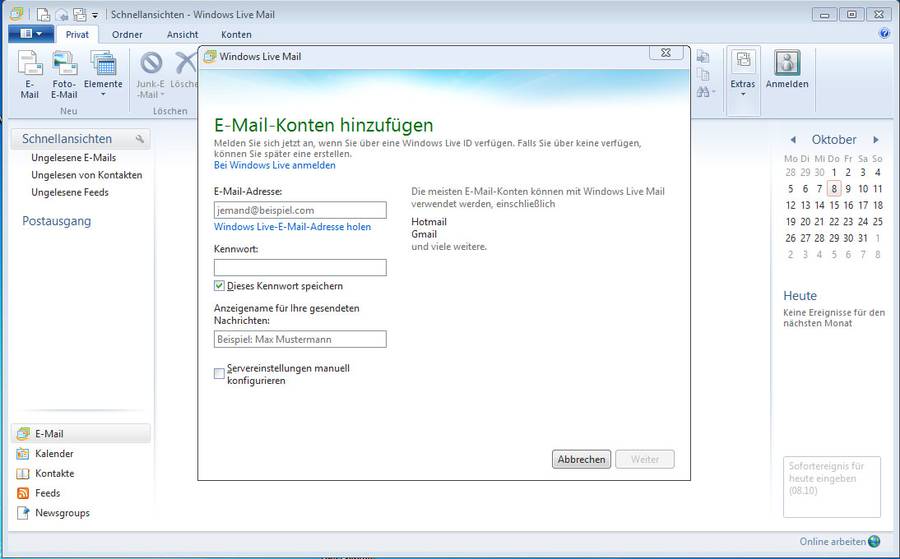Click the Anzeigename input field
Viewport: 900px width, 559px height.
point(300,339)
